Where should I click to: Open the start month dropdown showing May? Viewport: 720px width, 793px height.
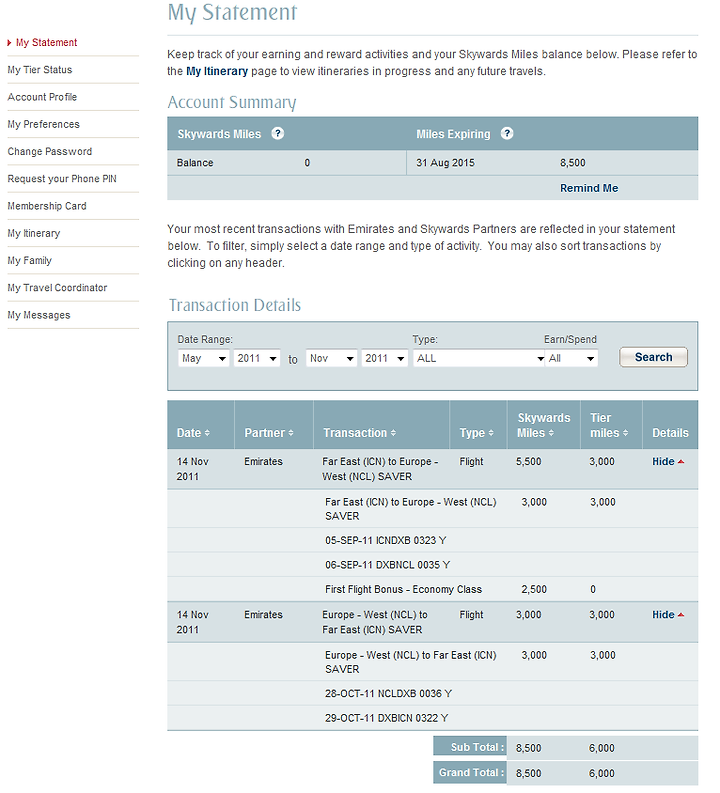pyautogui.click(x=203, y=358)
